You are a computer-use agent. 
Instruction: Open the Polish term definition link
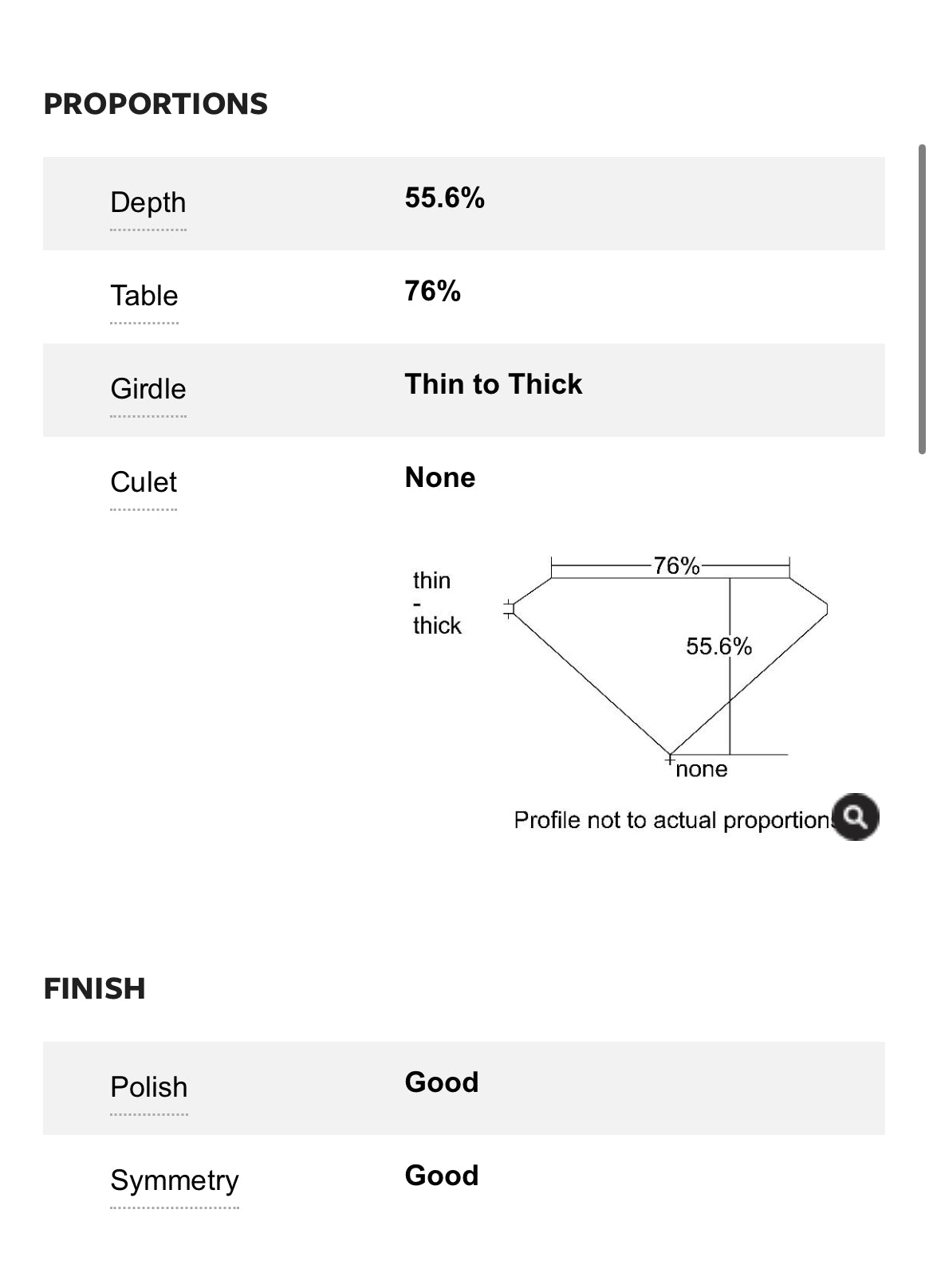[149, 1087]
